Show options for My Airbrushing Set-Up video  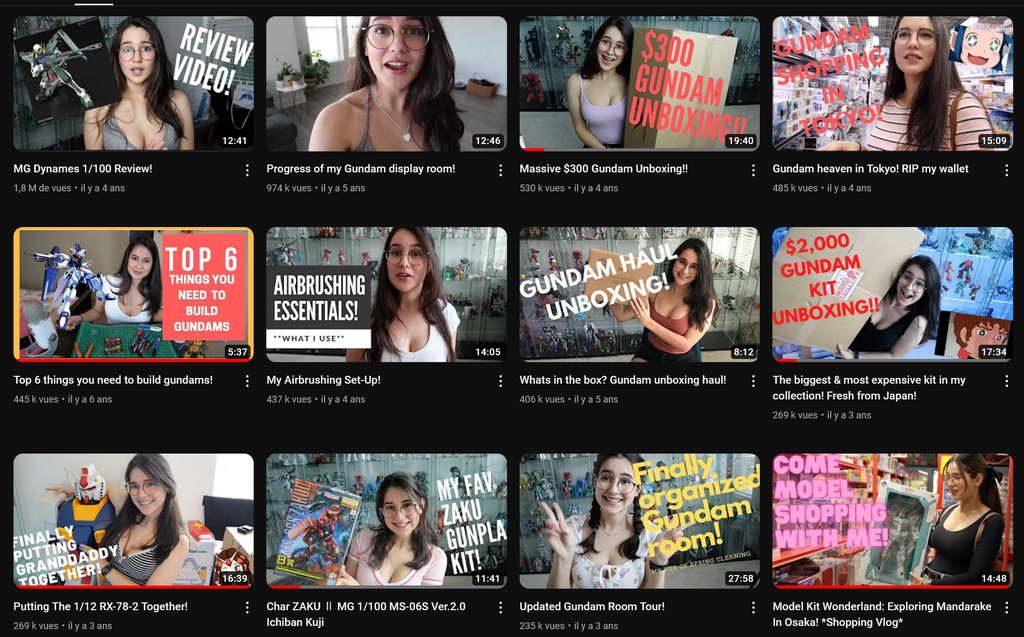pos(500,382)
